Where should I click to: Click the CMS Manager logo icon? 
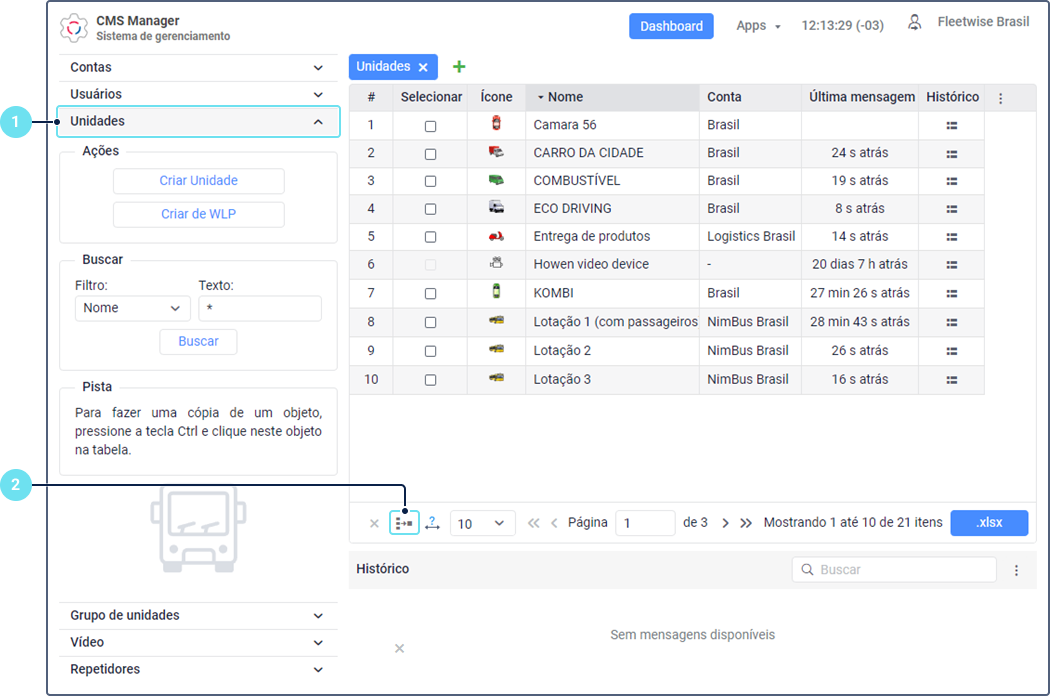pos(74,28)
